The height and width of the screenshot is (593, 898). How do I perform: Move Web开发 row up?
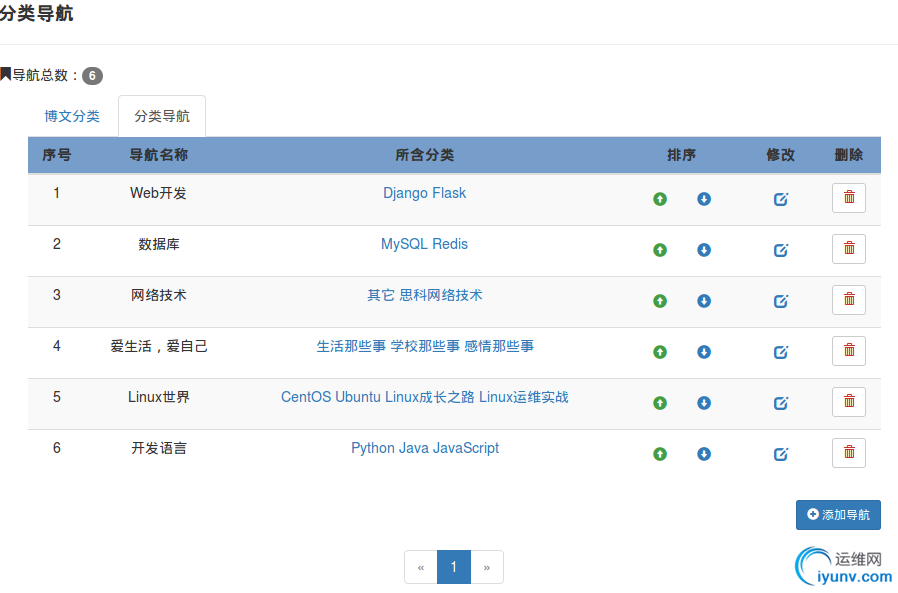tap(659, 199)
